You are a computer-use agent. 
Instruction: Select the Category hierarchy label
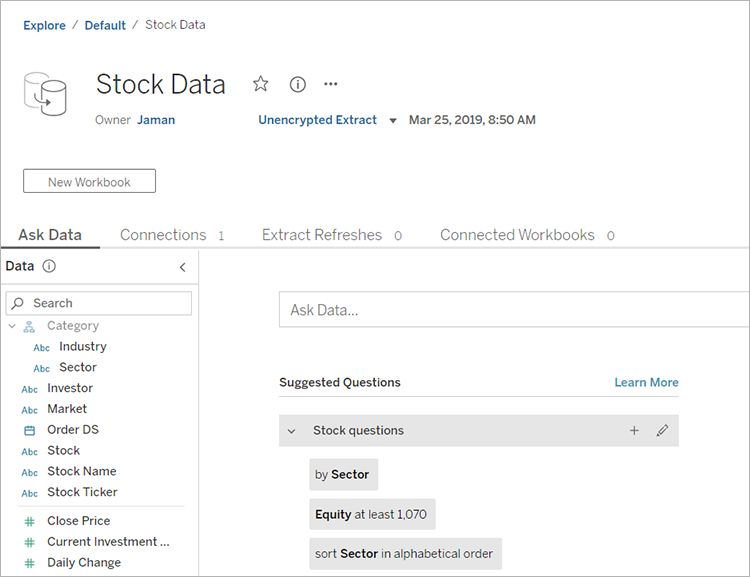(73, 326)
